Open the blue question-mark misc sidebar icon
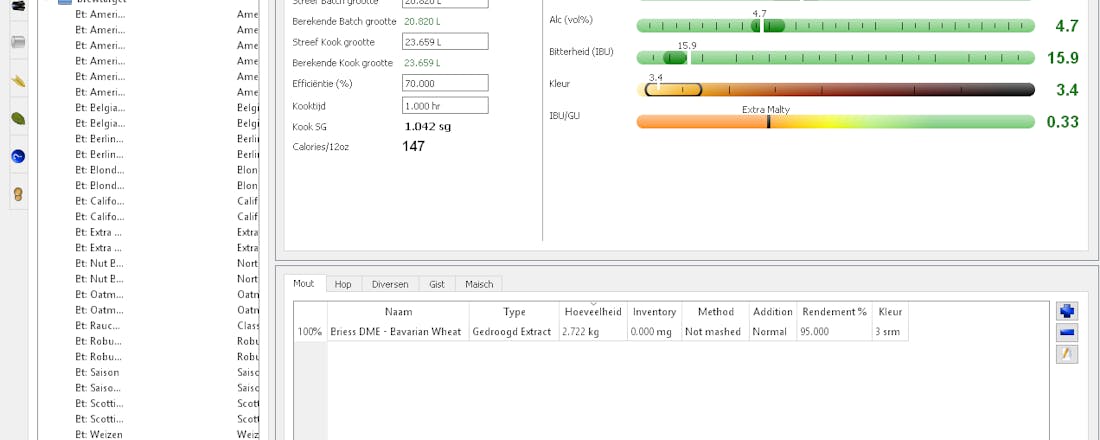Screen dimensions: 1100x440 19,156
